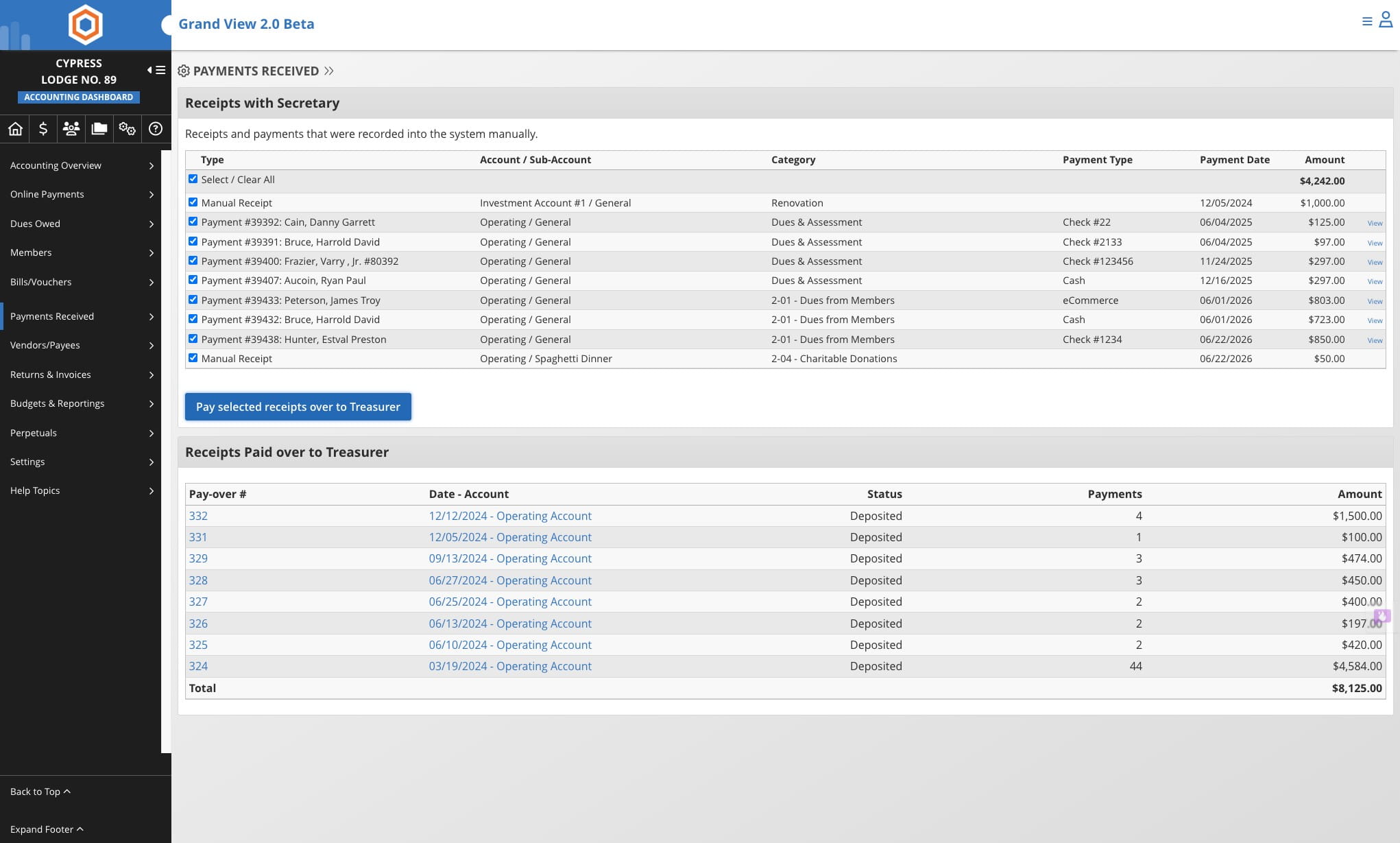
Task: Open the help question mark icon
Action: tap(156, 128)
